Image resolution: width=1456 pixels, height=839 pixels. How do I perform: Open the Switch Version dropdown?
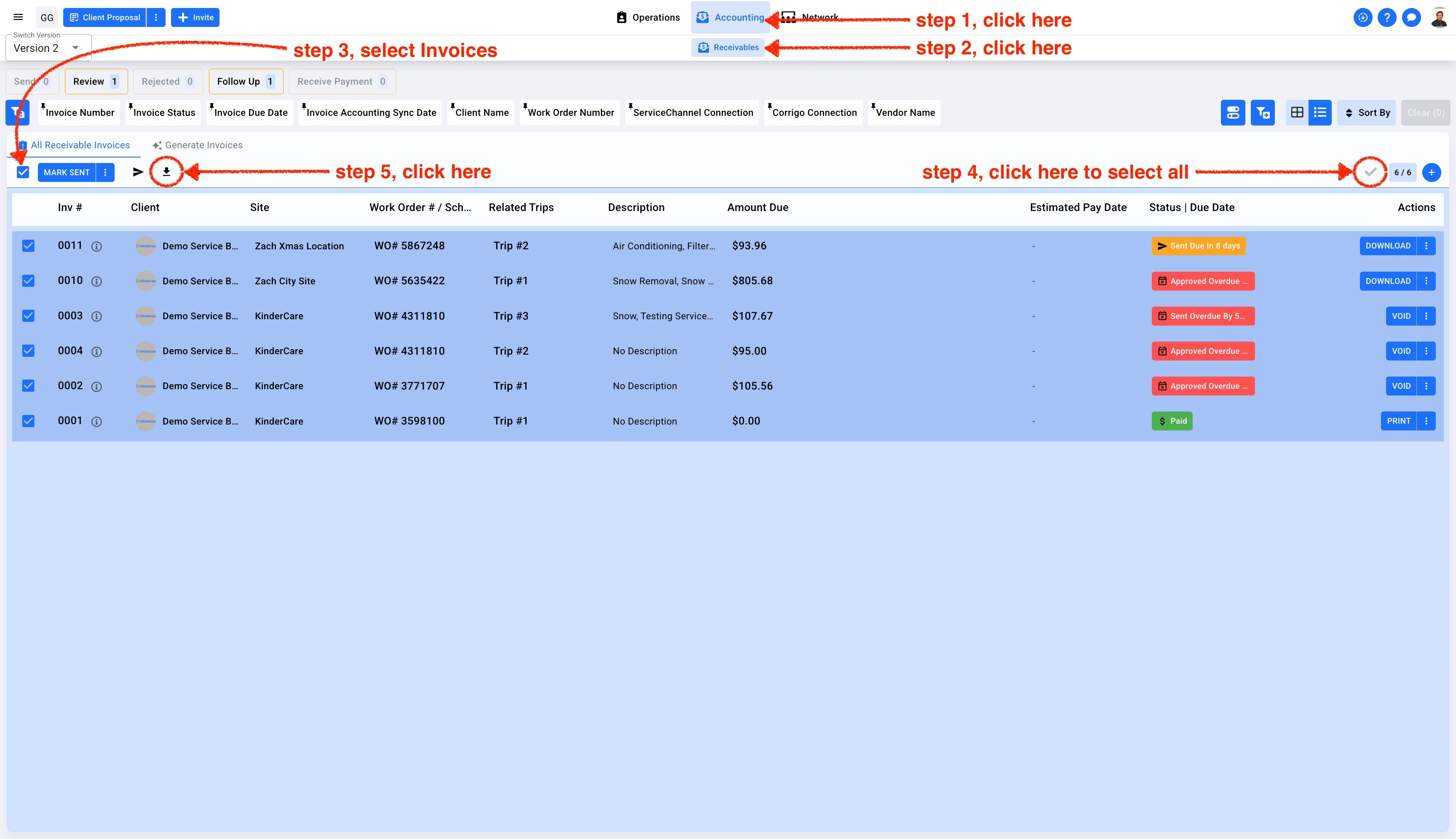coord(48,48)
